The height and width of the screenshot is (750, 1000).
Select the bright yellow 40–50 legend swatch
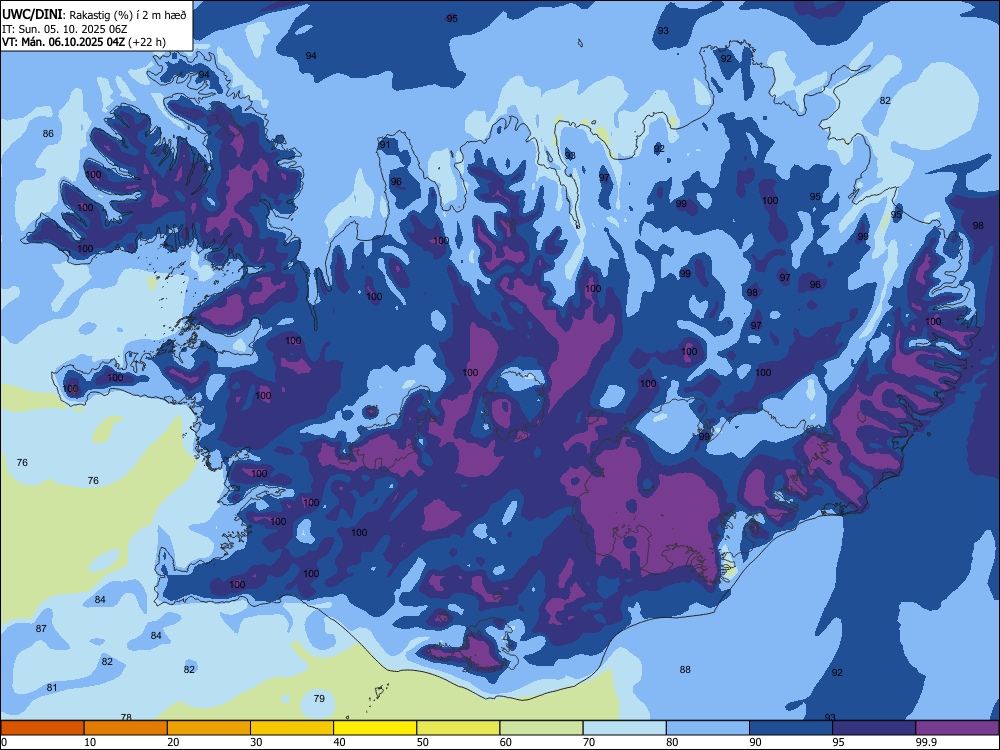pyautogui.click(x=375, y=728)
